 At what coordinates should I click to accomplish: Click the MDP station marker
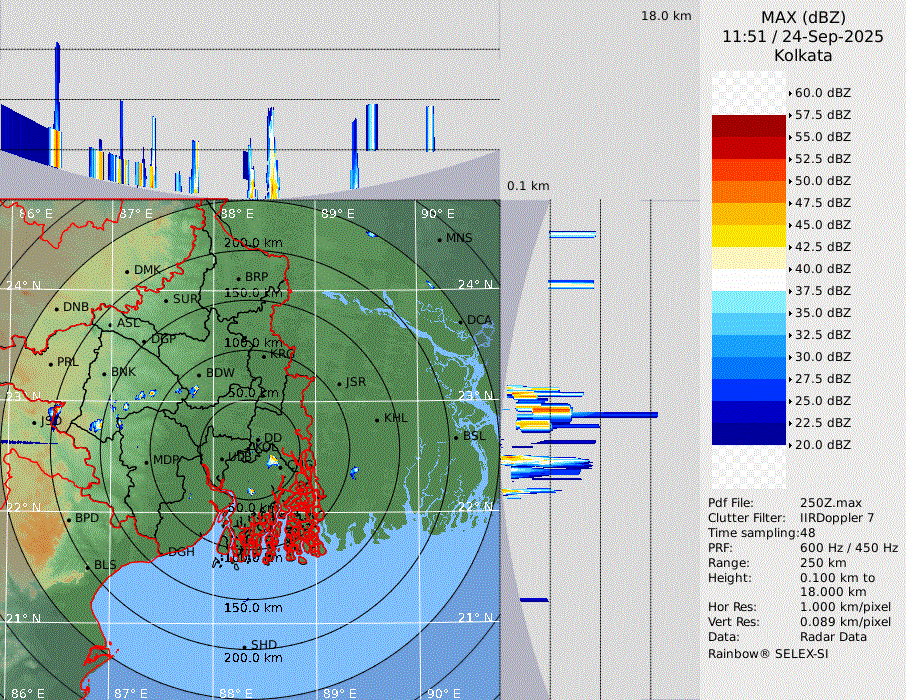tap(146, 461)
